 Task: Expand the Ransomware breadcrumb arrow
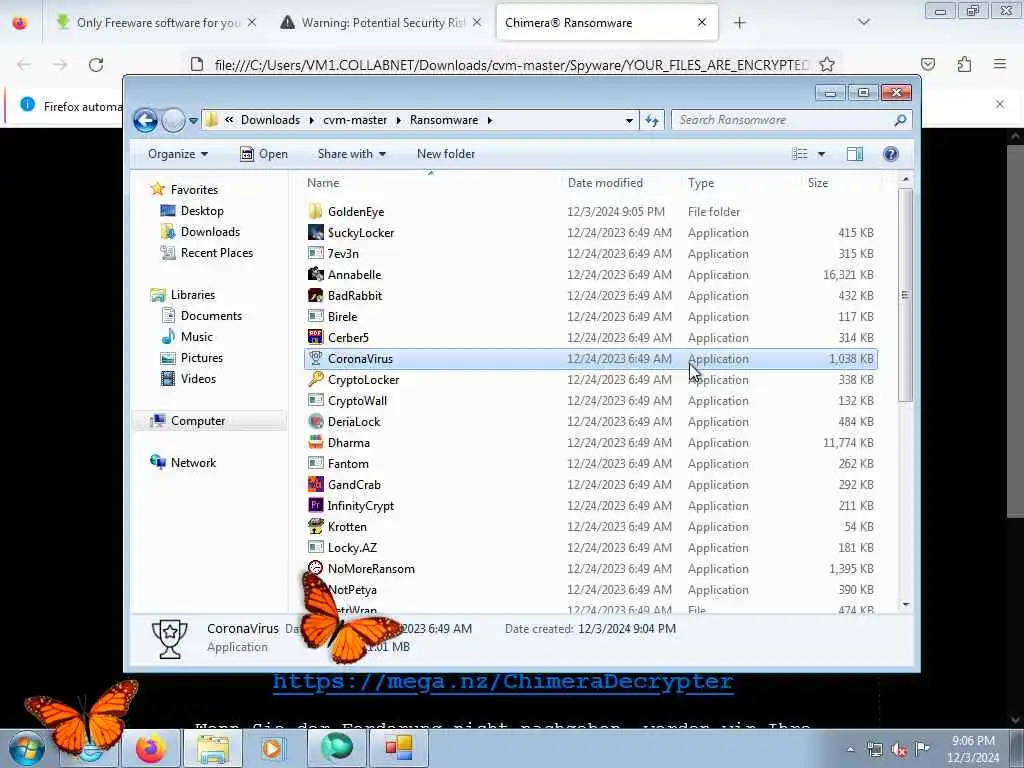click(x=489, y=120)
